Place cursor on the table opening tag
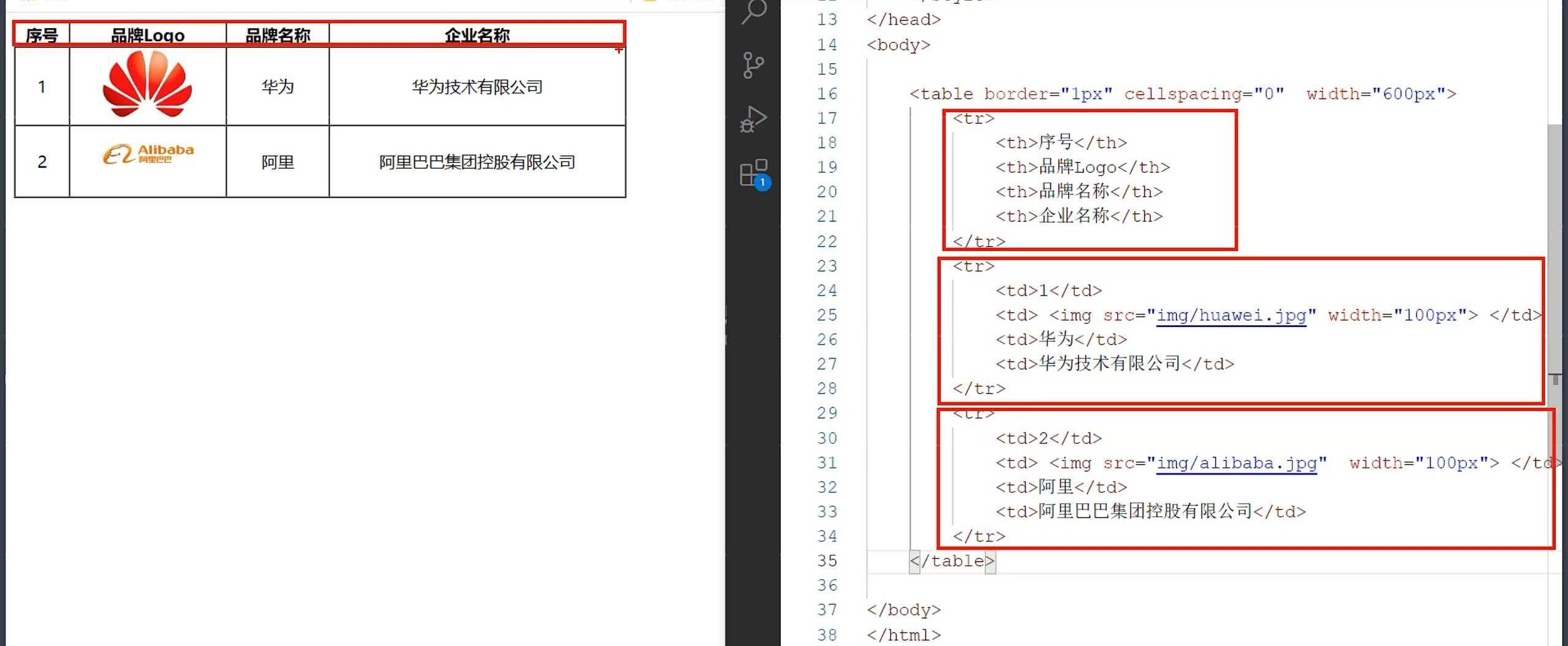 (1183, 94)
